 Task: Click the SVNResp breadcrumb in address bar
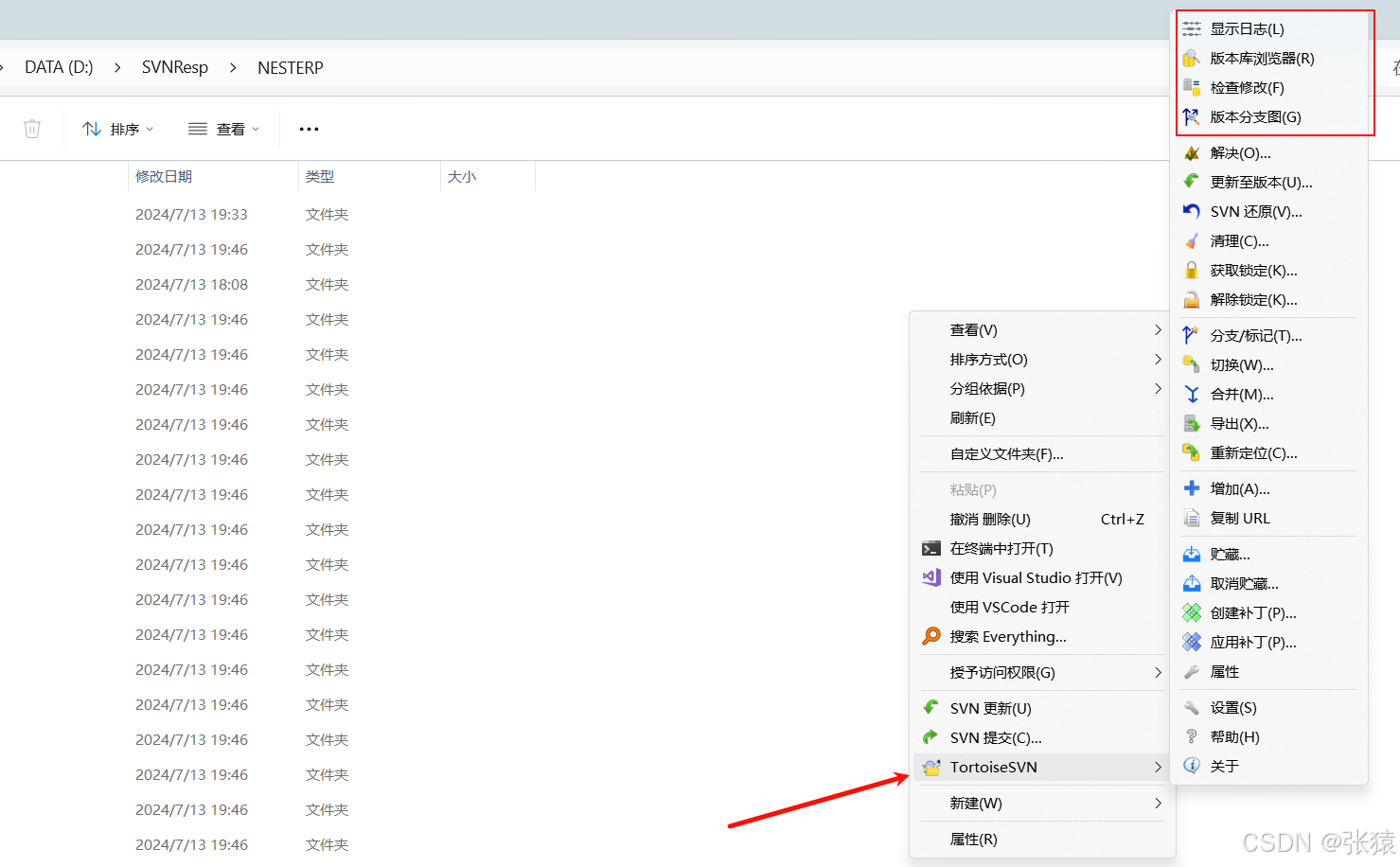coord(175,68)
